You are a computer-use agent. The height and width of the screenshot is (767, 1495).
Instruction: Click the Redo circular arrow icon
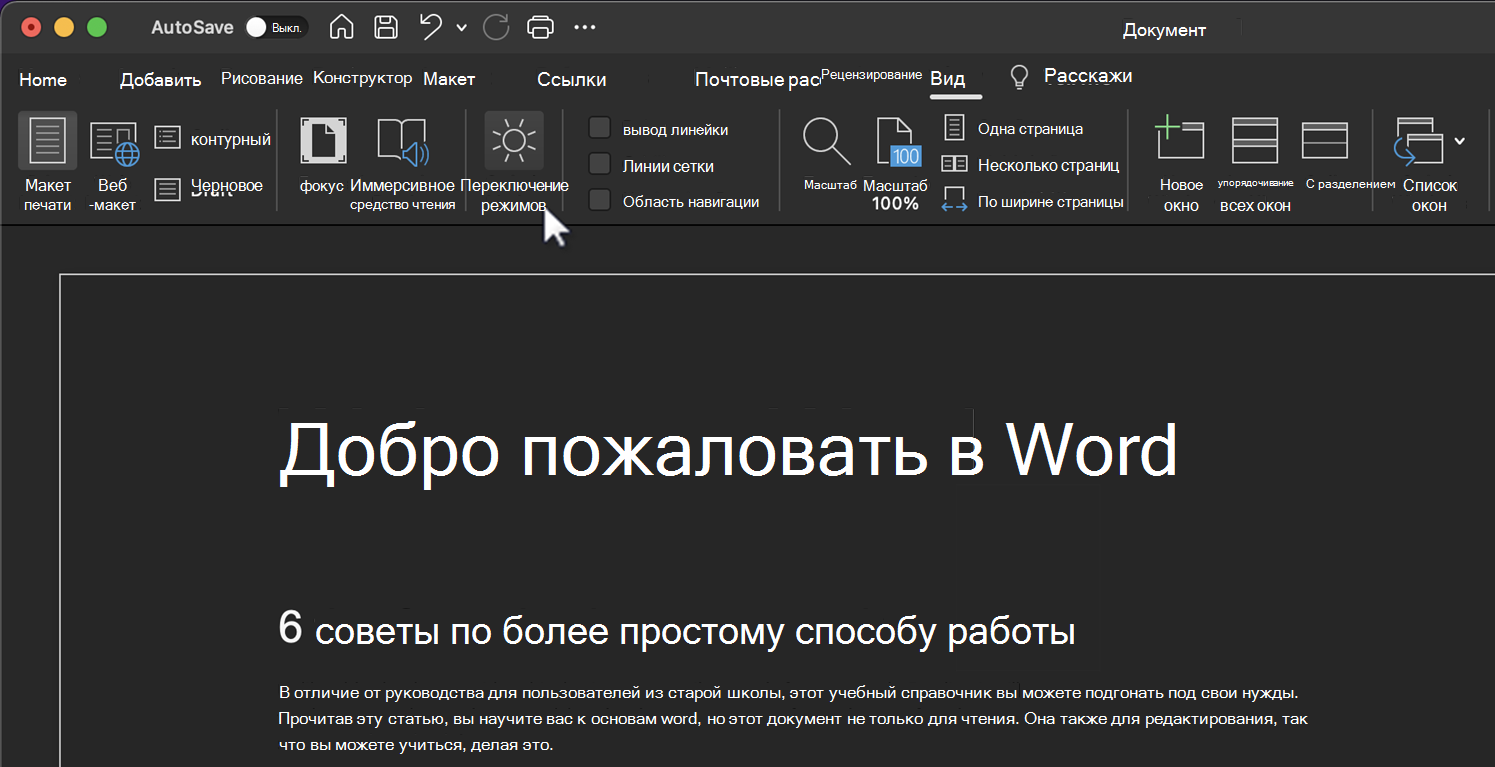[495, 27]
